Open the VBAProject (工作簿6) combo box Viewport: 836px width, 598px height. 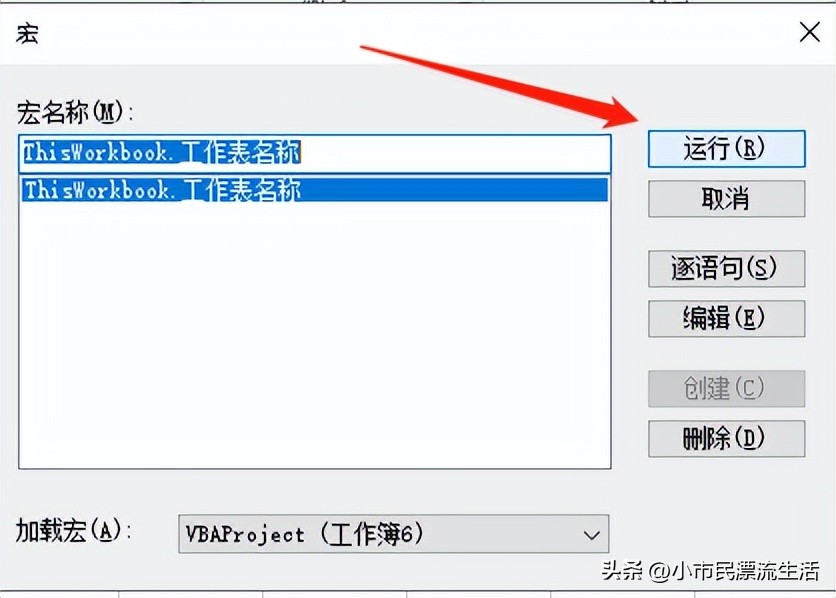point(393,534)
